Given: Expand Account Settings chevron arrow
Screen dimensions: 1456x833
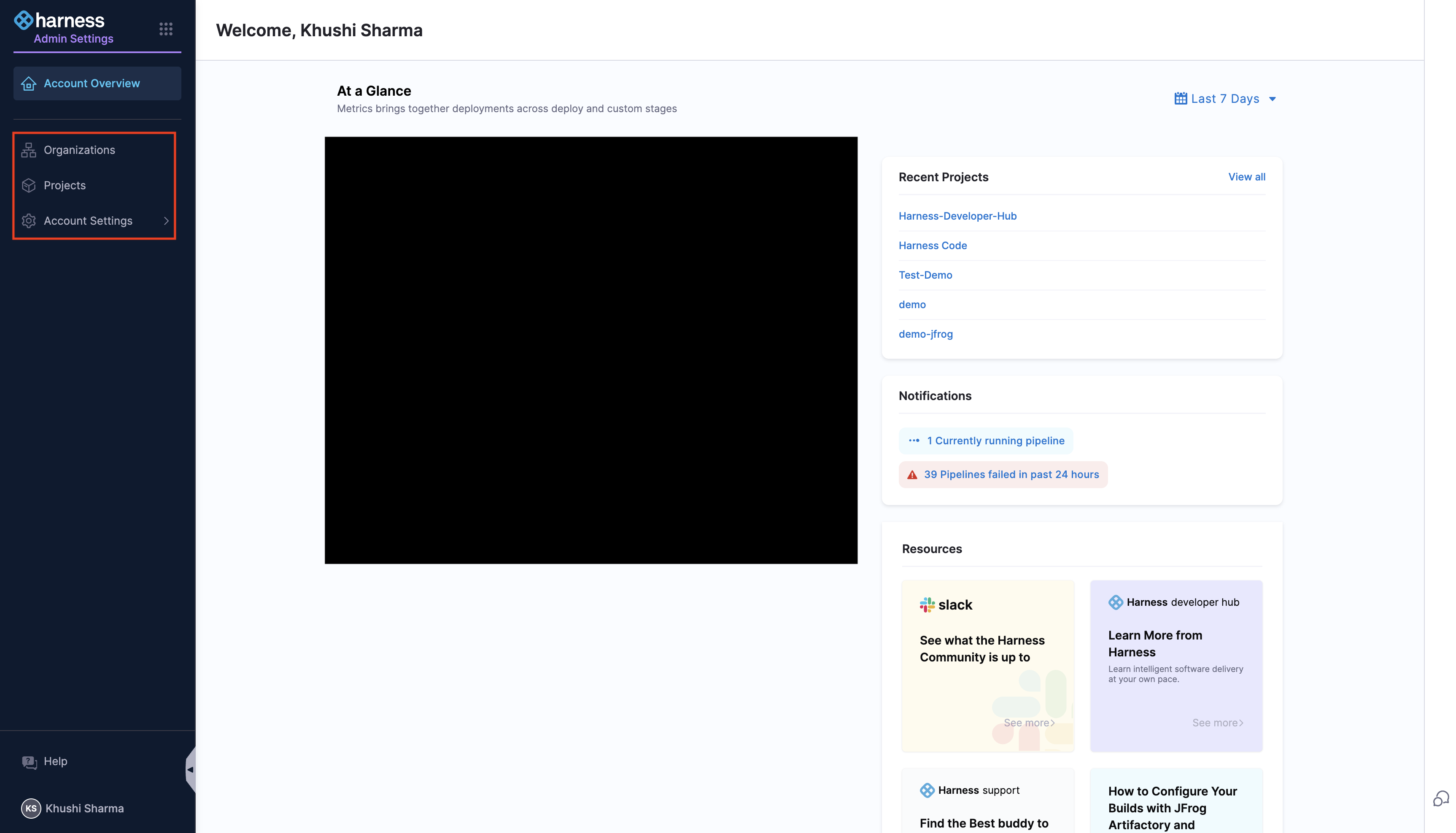Looking at the screenshot, I should pos(166,221).
